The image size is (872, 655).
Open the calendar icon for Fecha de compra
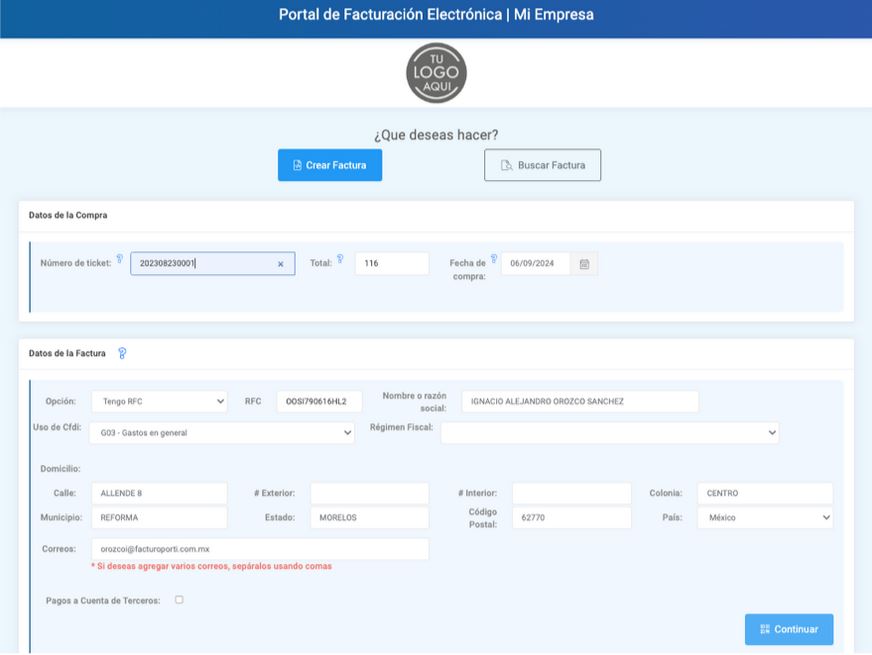tap(585, 263)
